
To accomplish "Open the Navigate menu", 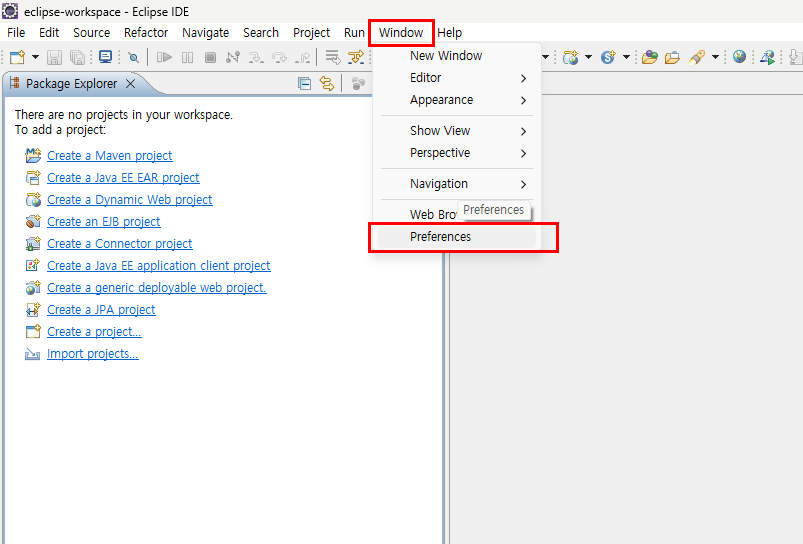I will point(205,33).
